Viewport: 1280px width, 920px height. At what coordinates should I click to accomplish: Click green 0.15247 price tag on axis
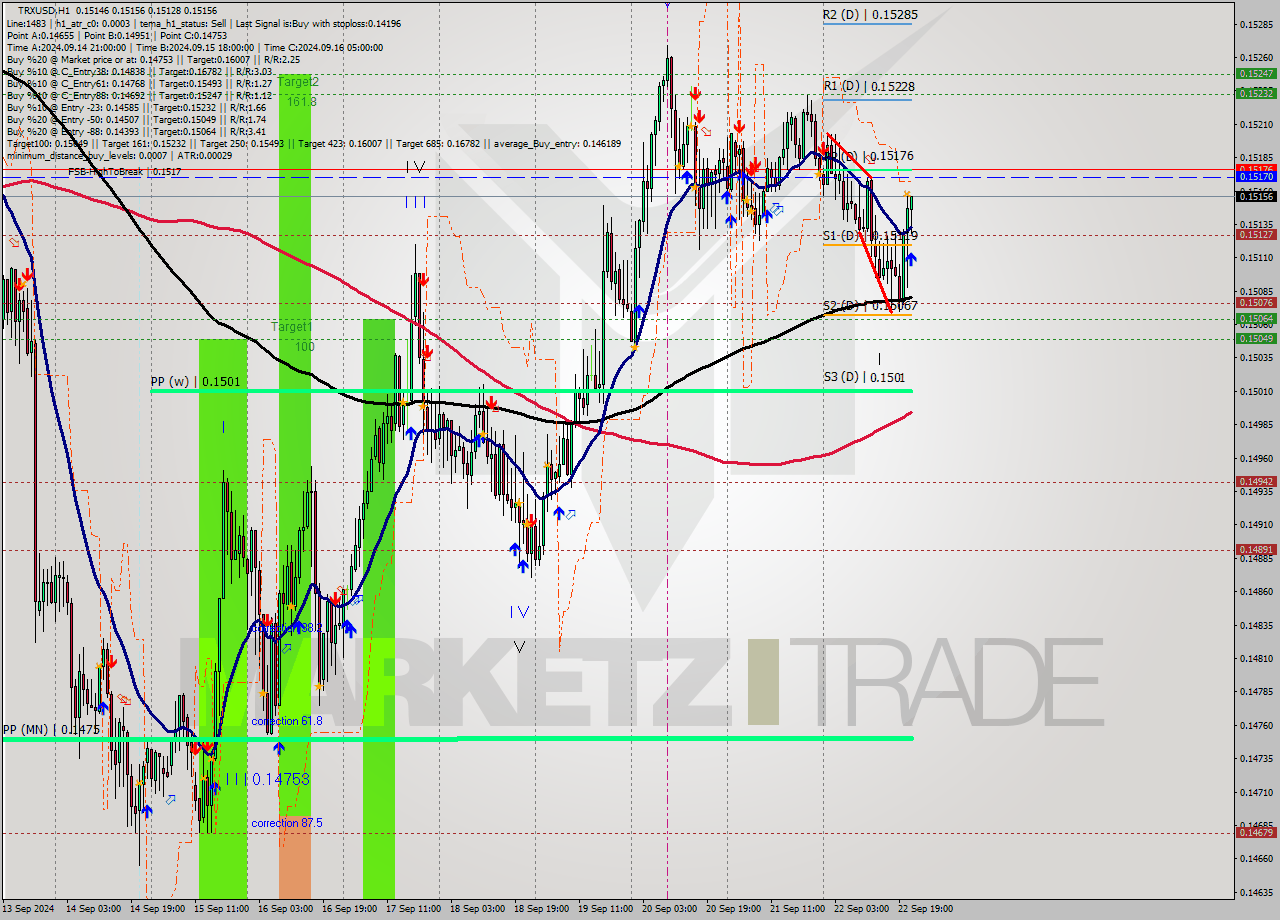click(x=1256, y=73)
